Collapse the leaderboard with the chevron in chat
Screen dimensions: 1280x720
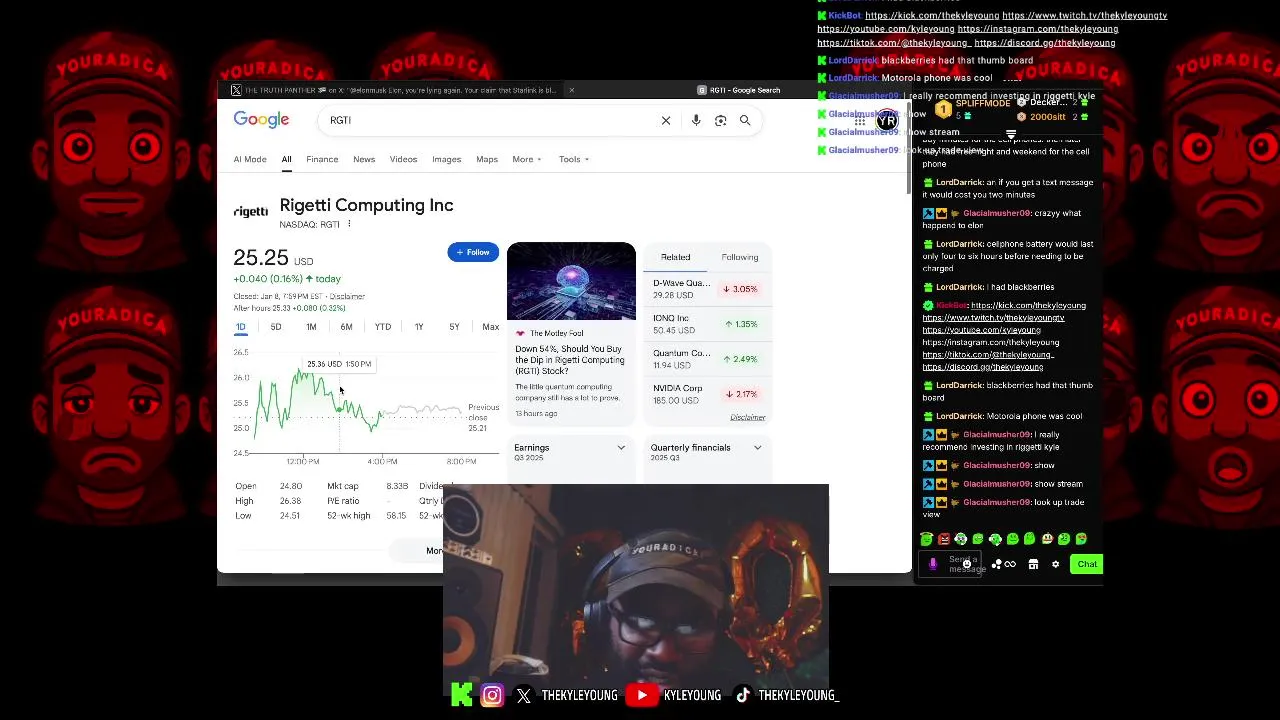tap(1011, 134)
